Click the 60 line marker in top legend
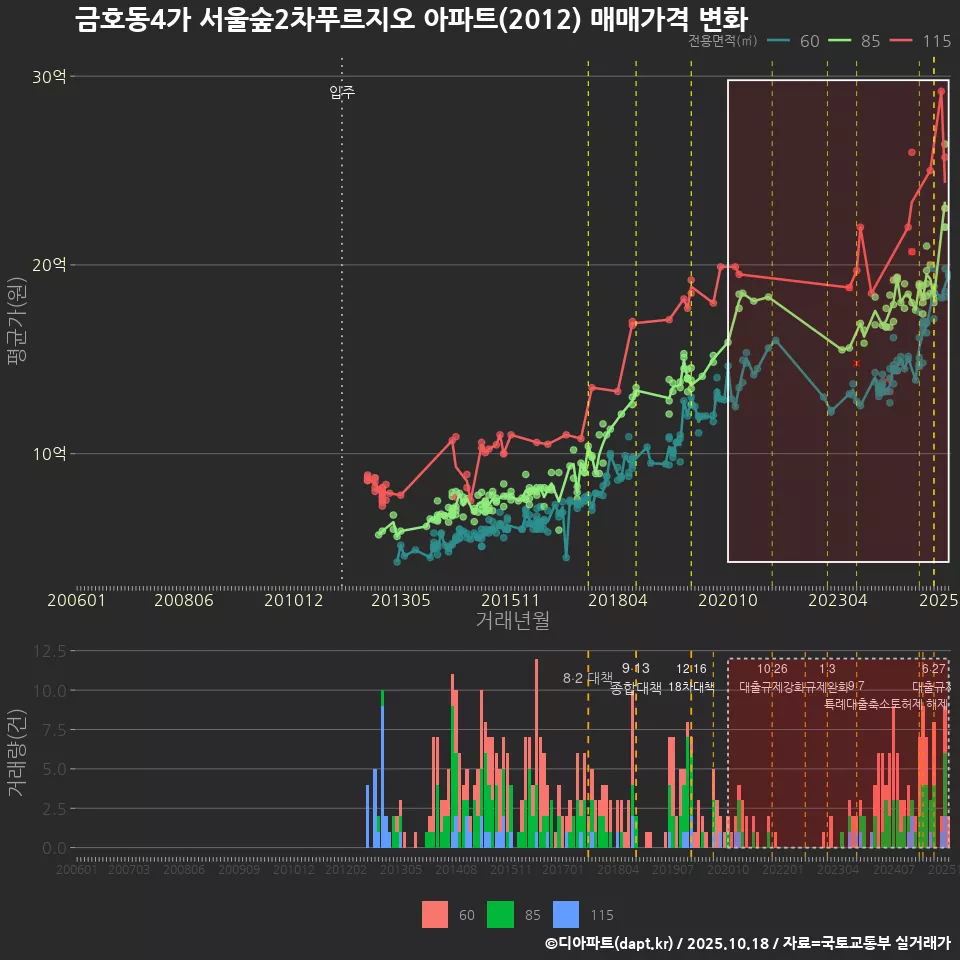960x960 pixels. (781, 41)
